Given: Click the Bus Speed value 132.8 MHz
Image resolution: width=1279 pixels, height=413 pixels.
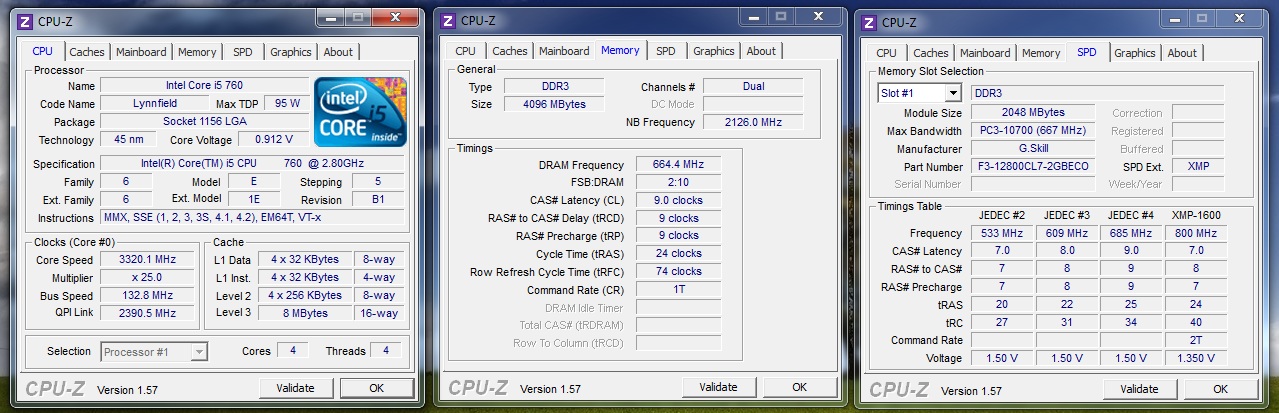Looking at the screenshot, I should [x=147, y=295].
